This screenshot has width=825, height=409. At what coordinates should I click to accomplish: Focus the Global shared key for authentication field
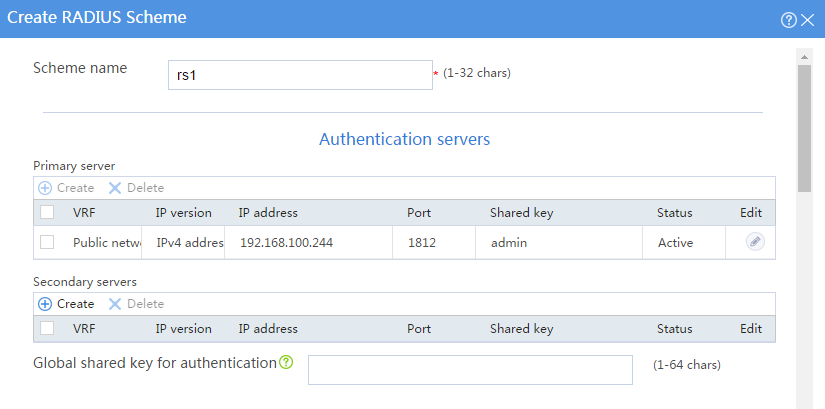coord(470,370)
